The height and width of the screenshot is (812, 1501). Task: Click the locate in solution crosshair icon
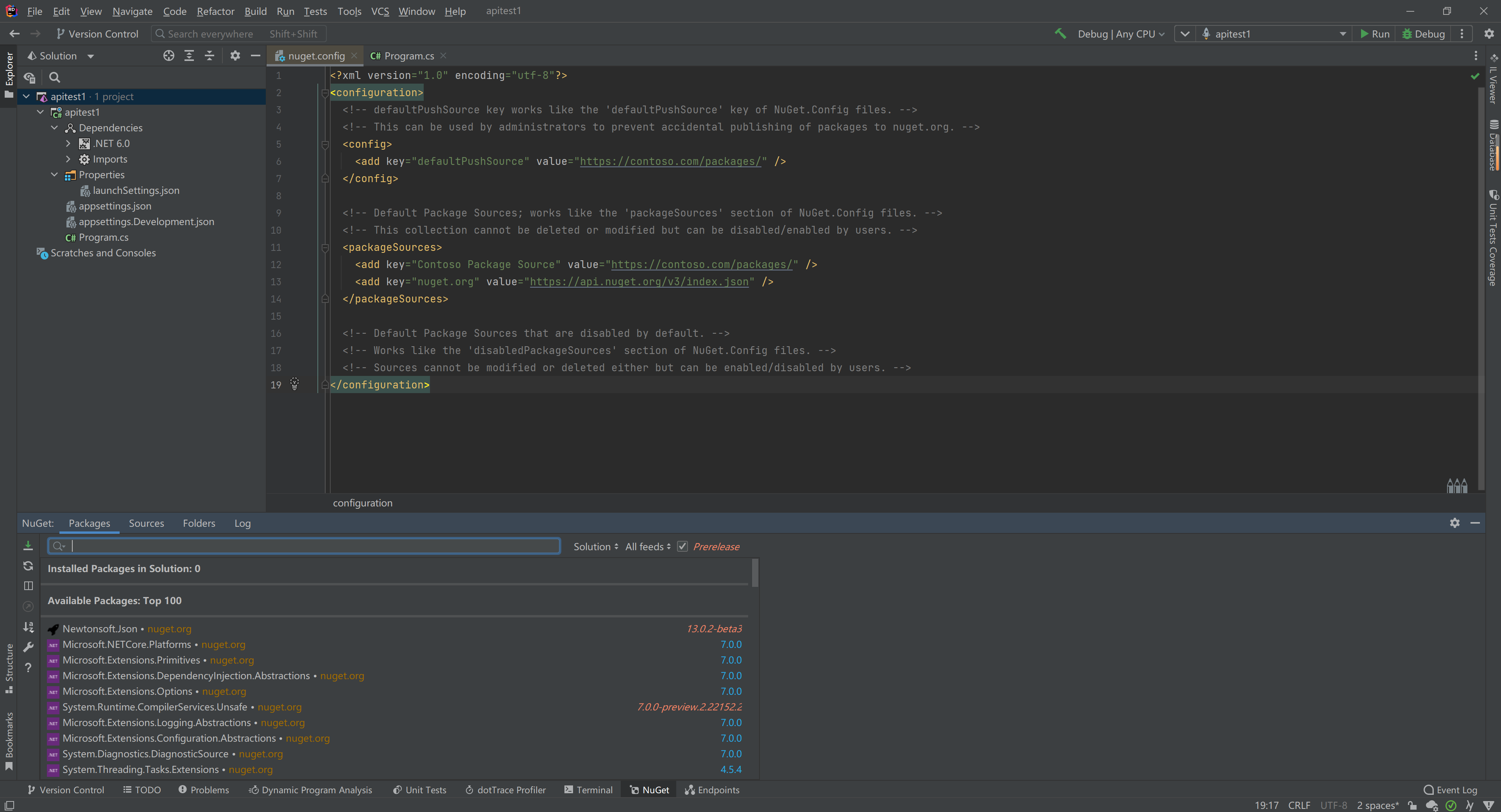(x=168, y=56)
